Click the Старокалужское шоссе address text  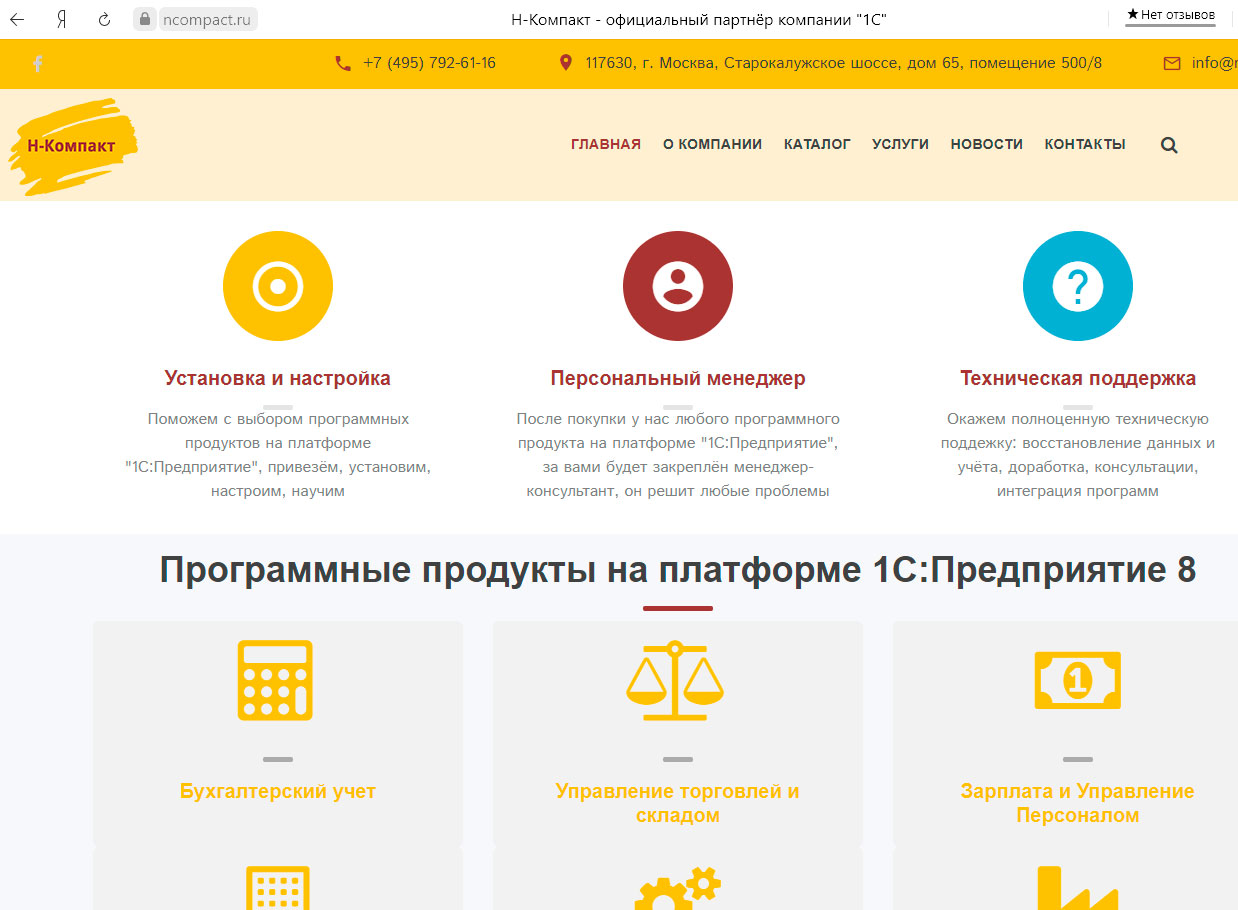click(844, 63)
